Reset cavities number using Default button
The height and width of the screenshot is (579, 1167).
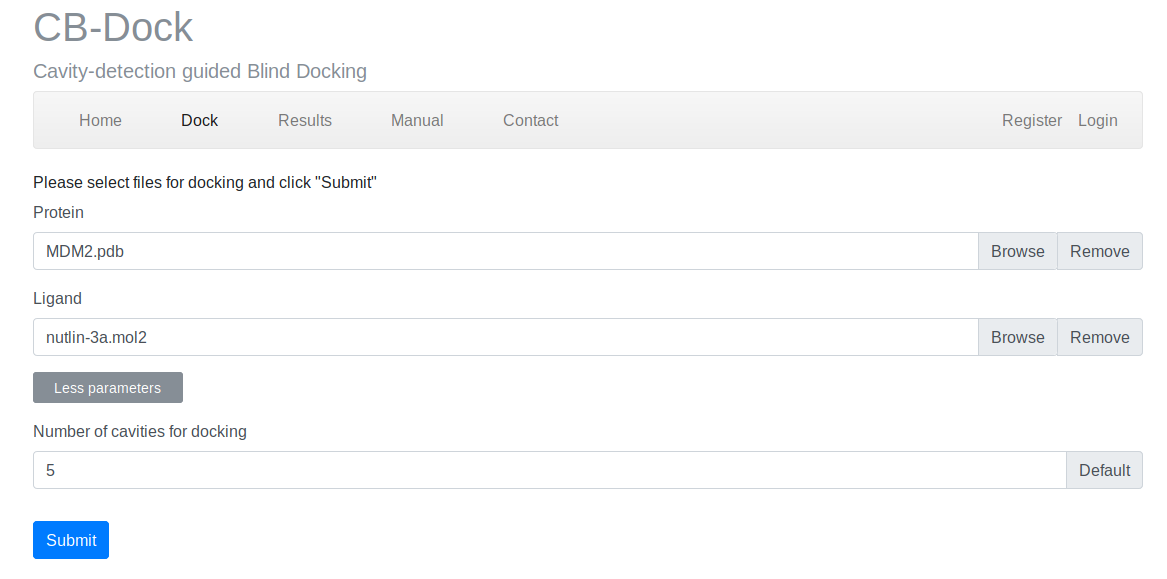point(1104,470)
